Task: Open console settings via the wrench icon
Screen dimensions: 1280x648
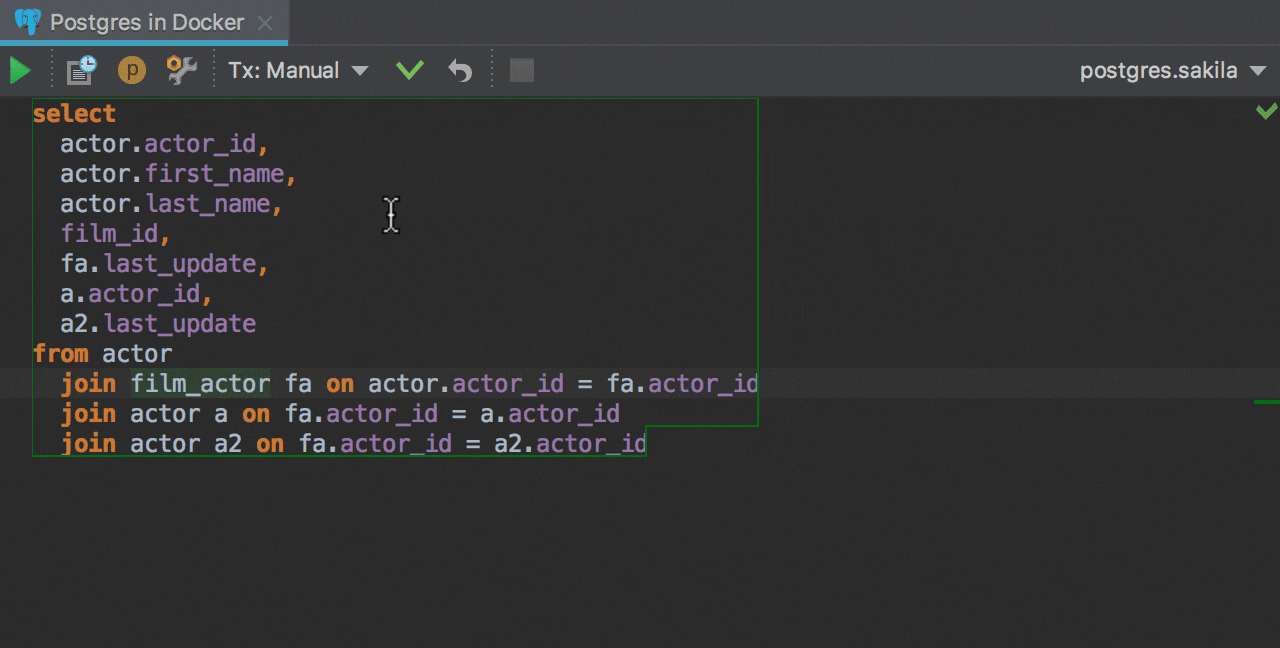Action: 181,71
